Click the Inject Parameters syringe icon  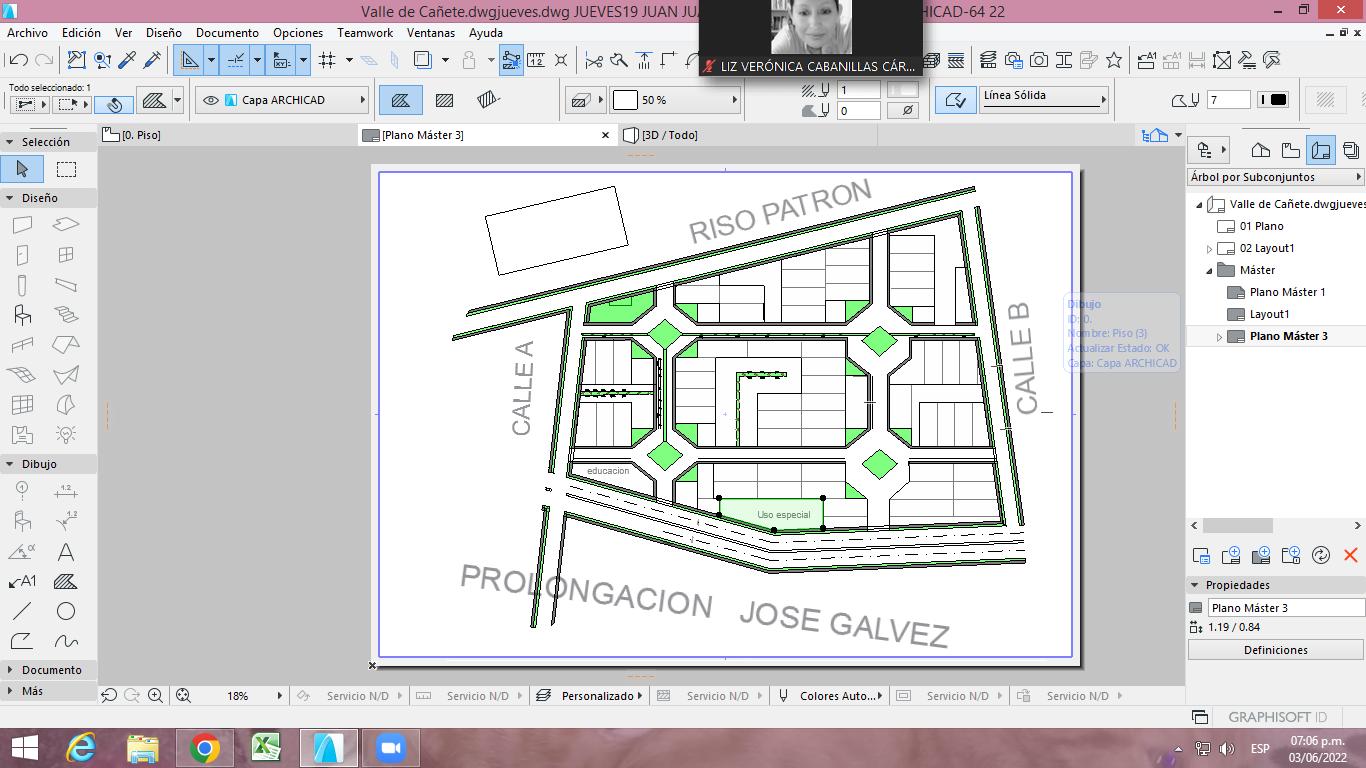pyautogui.click(x=152, y=60)
